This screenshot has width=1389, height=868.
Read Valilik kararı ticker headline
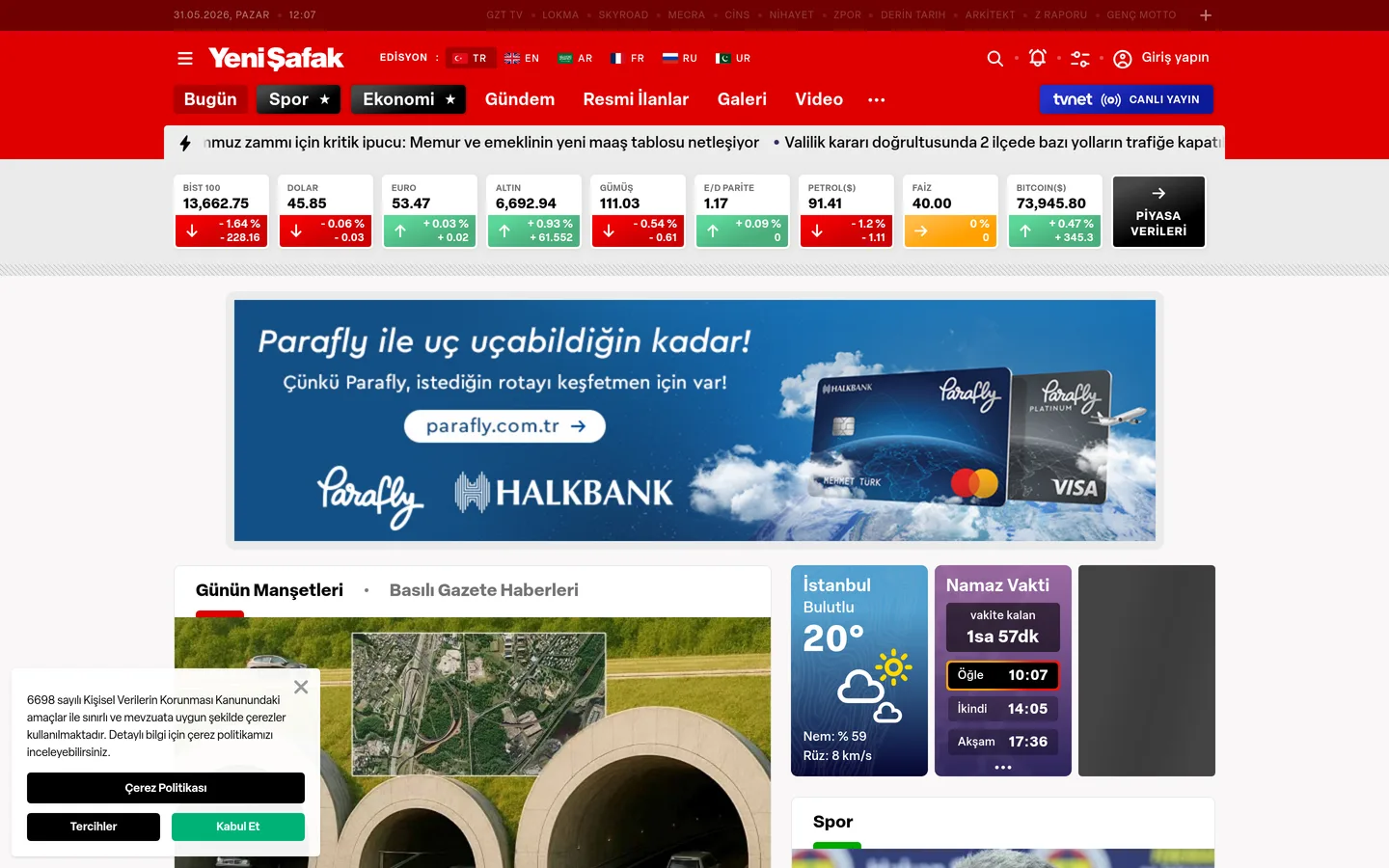pyautogui.click(x=1002, y=143)
